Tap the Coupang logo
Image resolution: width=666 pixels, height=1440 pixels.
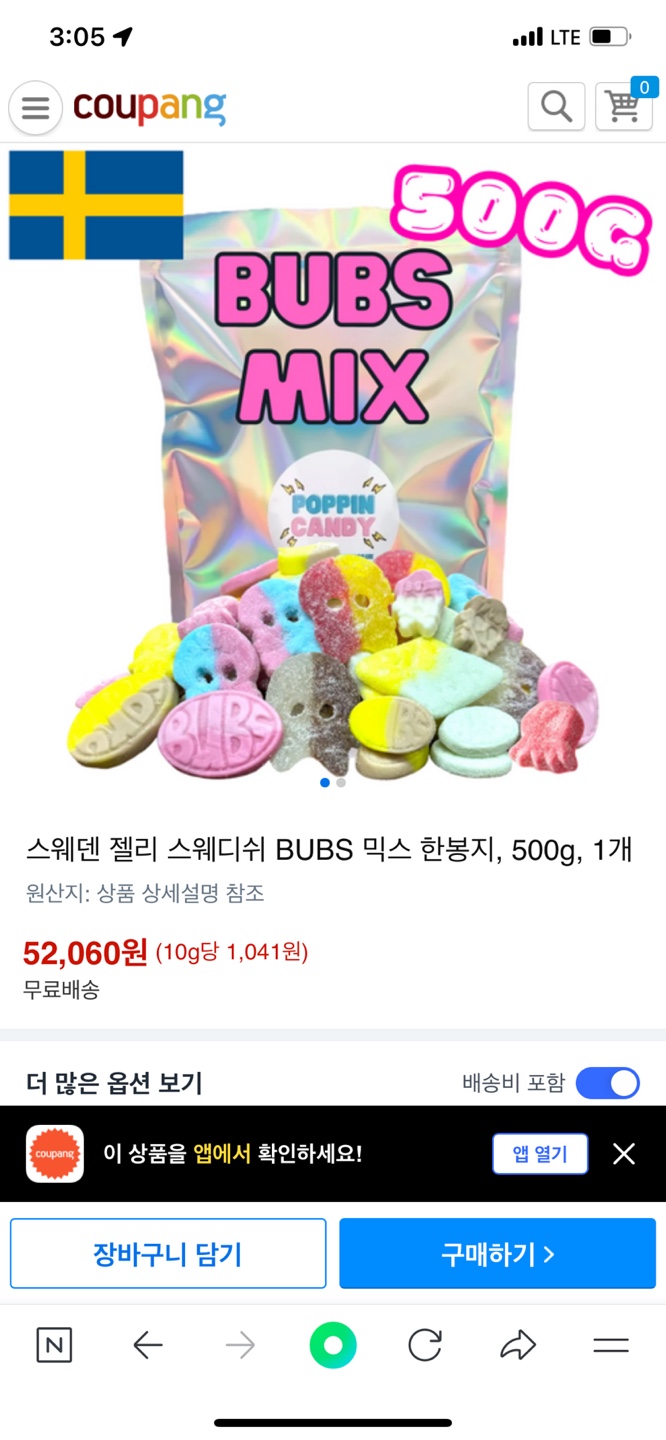point(149,107)
